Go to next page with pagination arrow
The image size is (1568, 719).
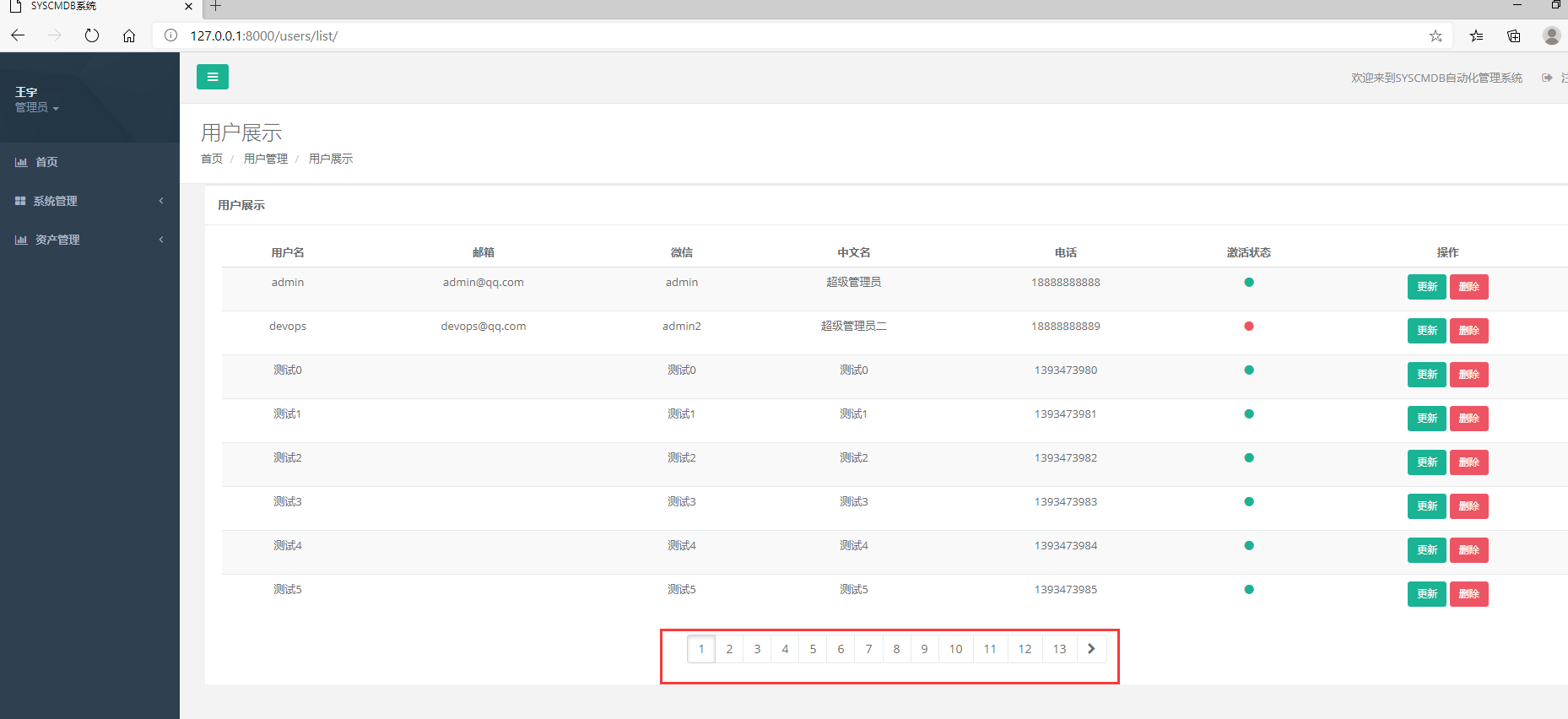(x=1091, y=649)
